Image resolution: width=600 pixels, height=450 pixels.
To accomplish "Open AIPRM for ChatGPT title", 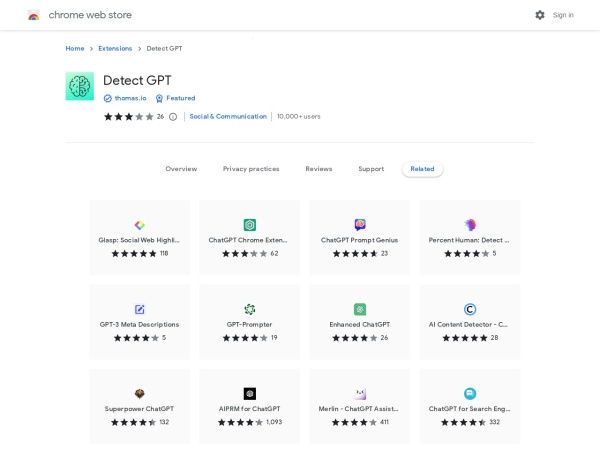I will (x=249, y=409).
